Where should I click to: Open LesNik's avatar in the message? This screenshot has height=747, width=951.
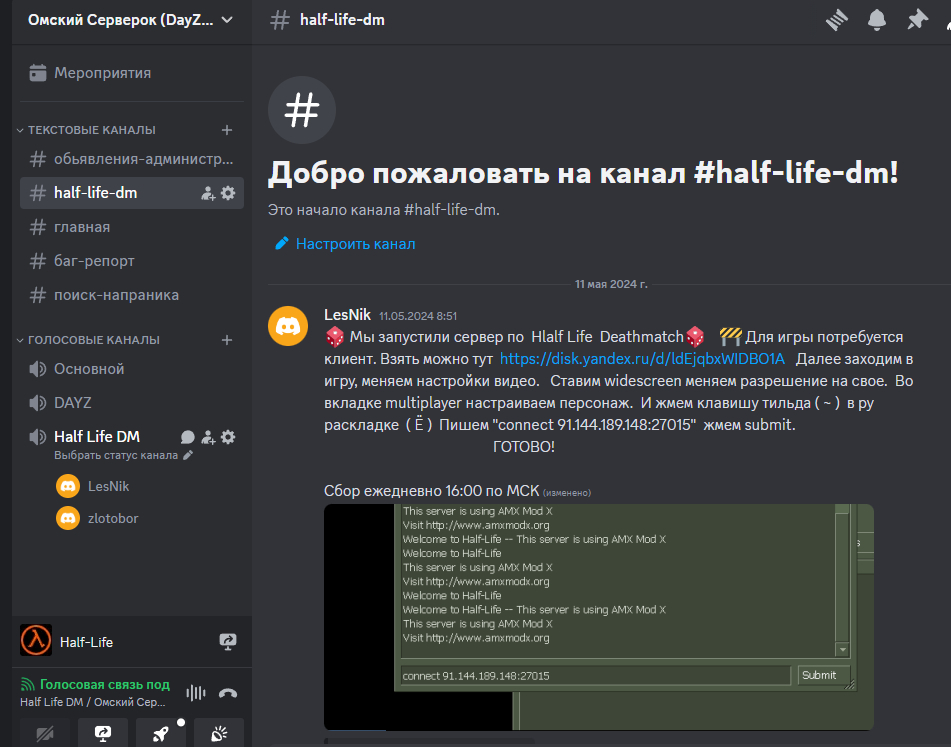click(288, 326)
